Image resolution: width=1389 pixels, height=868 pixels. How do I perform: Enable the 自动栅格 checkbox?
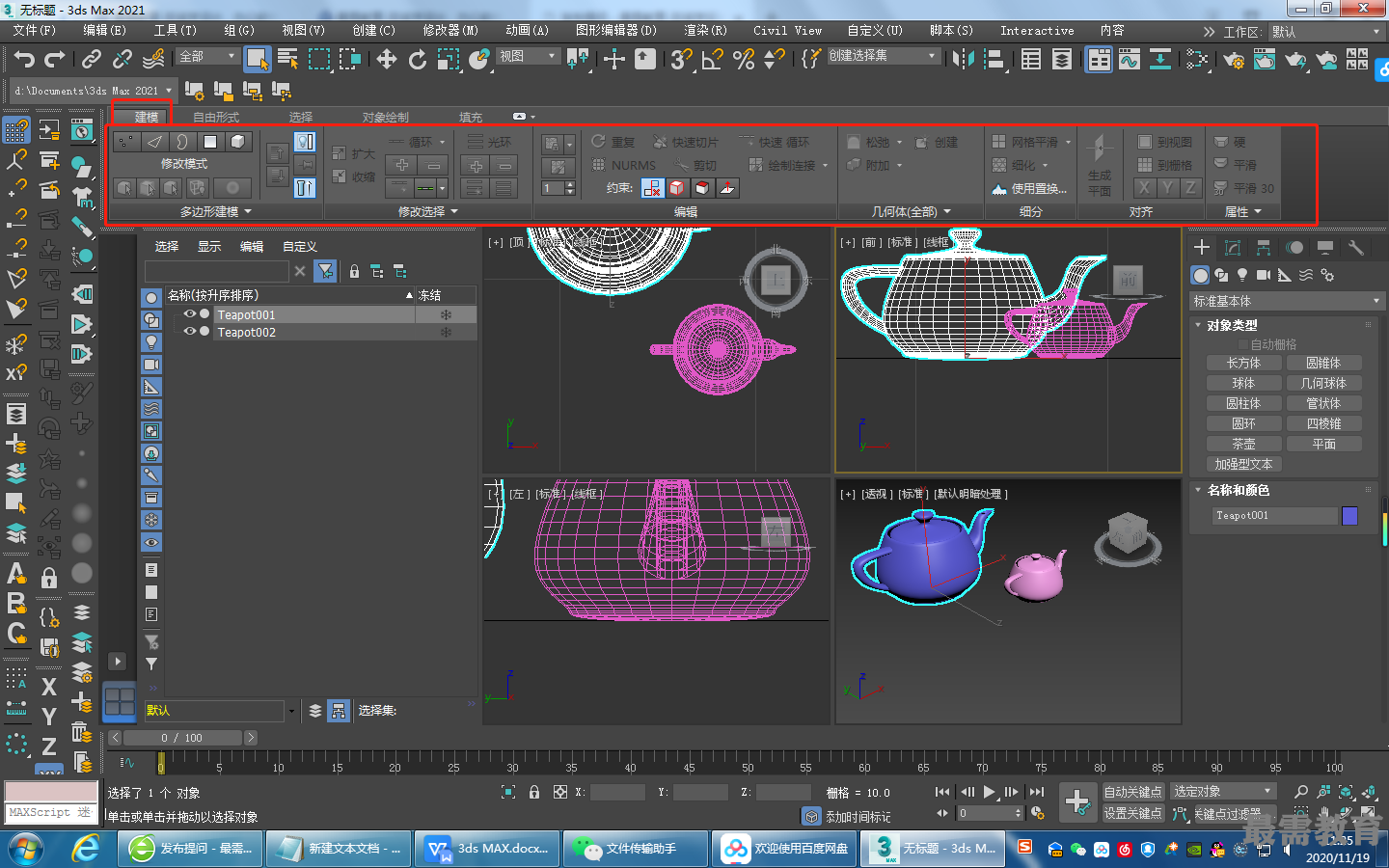(1243, 344)
